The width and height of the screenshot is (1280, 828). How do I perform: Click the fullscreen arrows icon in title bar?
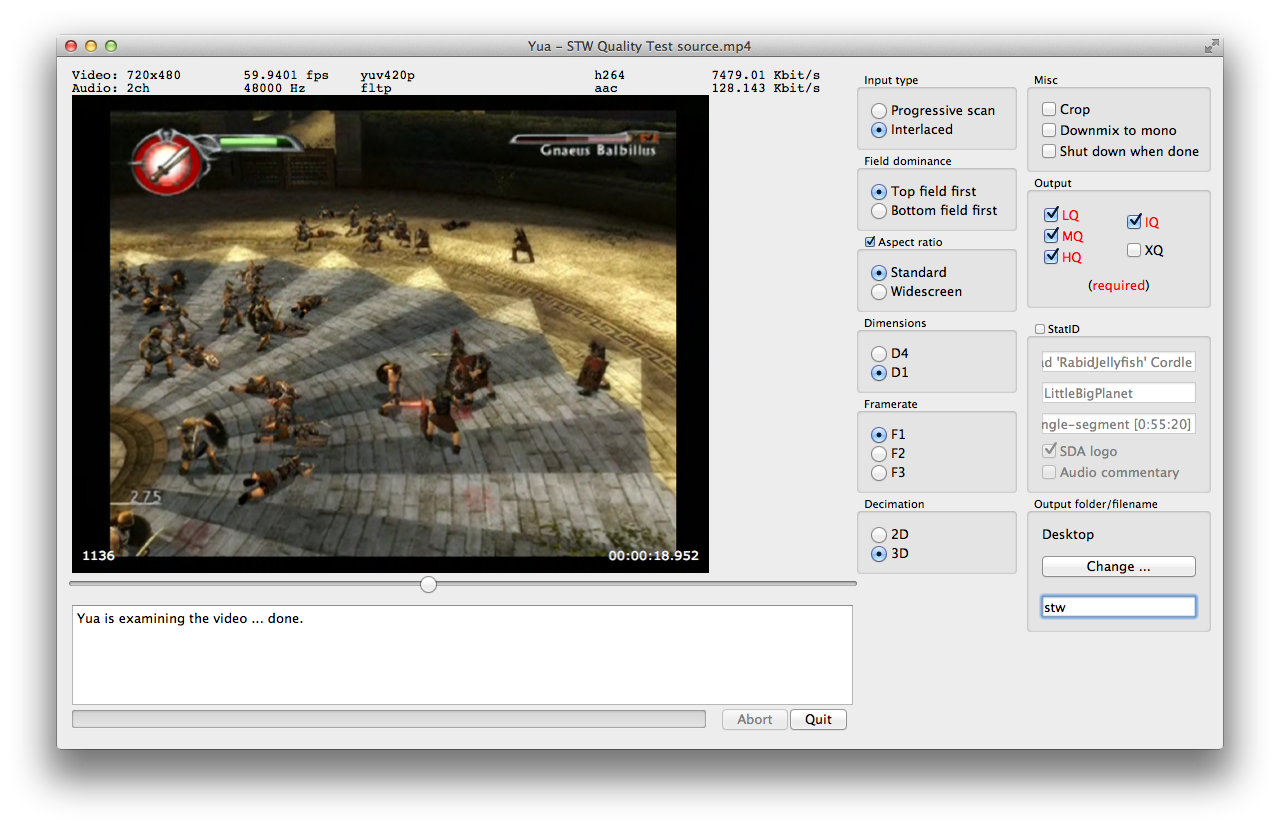(1211, 46)
